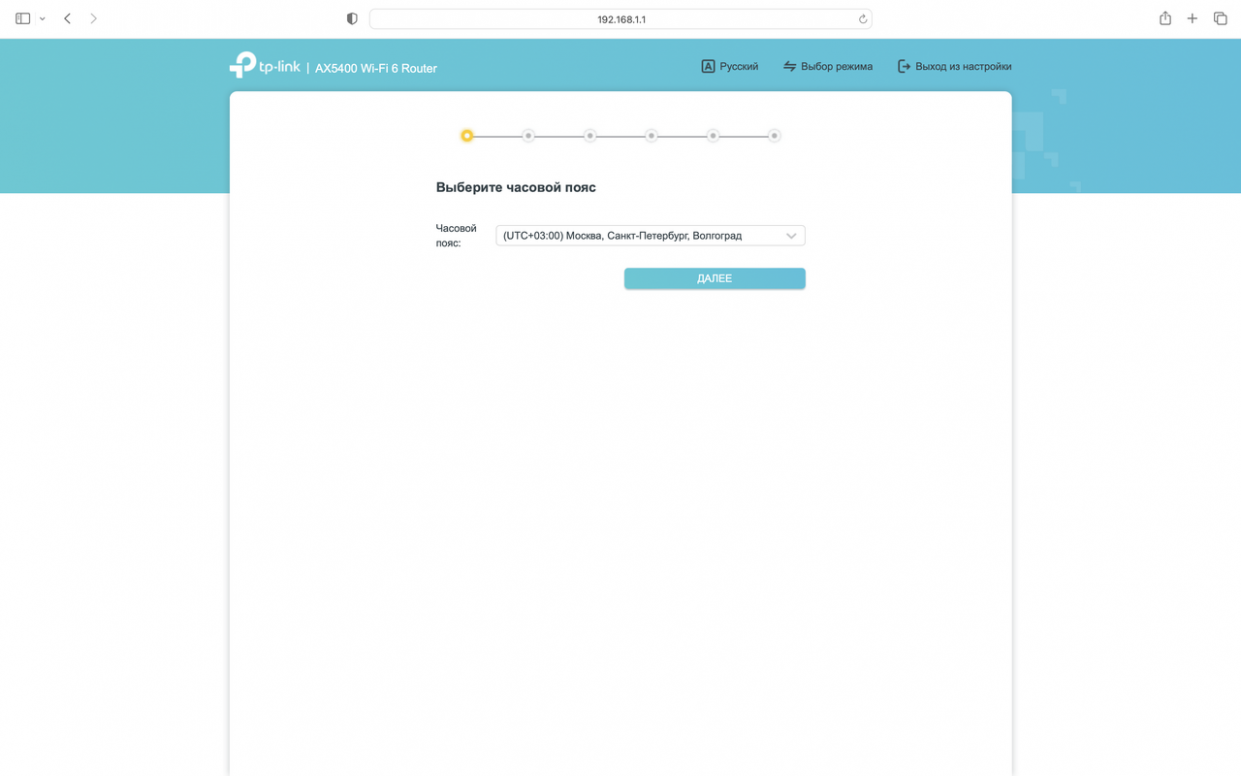
Task: Open the sidebar chevron menu next to sidebar icon
Action: (42, 19)
